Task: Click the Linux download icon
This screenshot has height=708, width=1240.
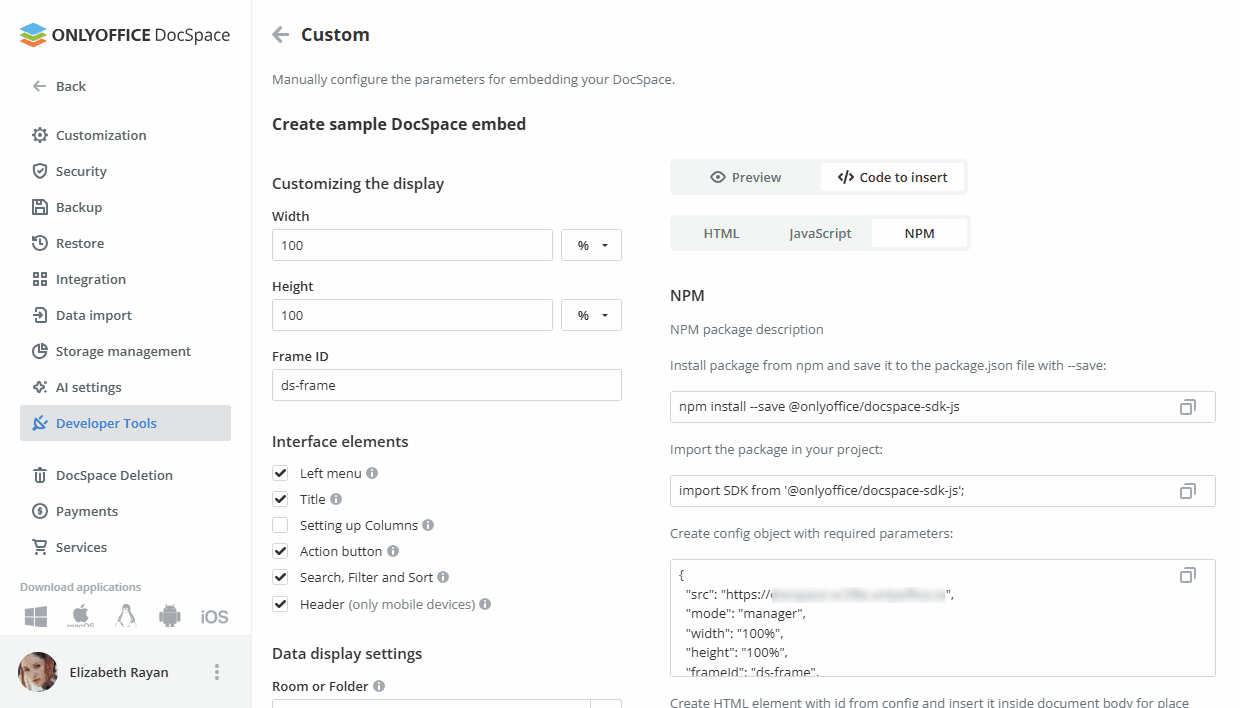Action: 125,616
